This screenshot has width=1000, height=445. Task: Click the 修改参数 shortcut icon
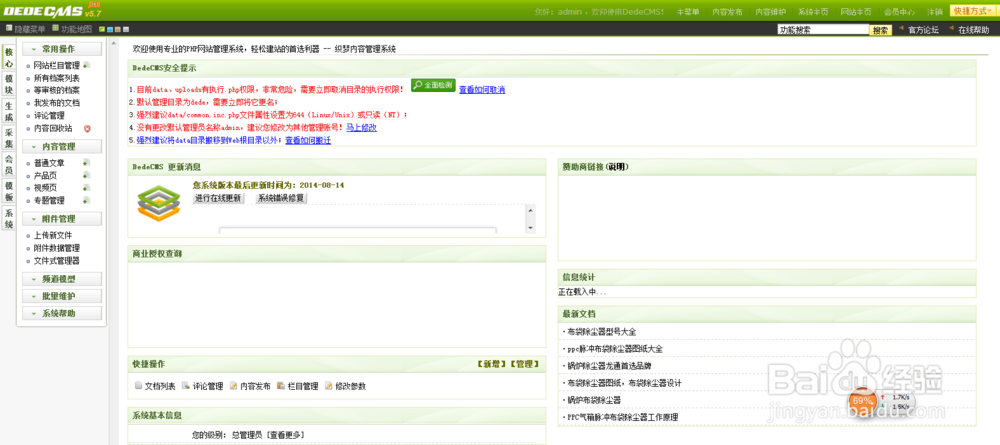click(x=328, y=385)
